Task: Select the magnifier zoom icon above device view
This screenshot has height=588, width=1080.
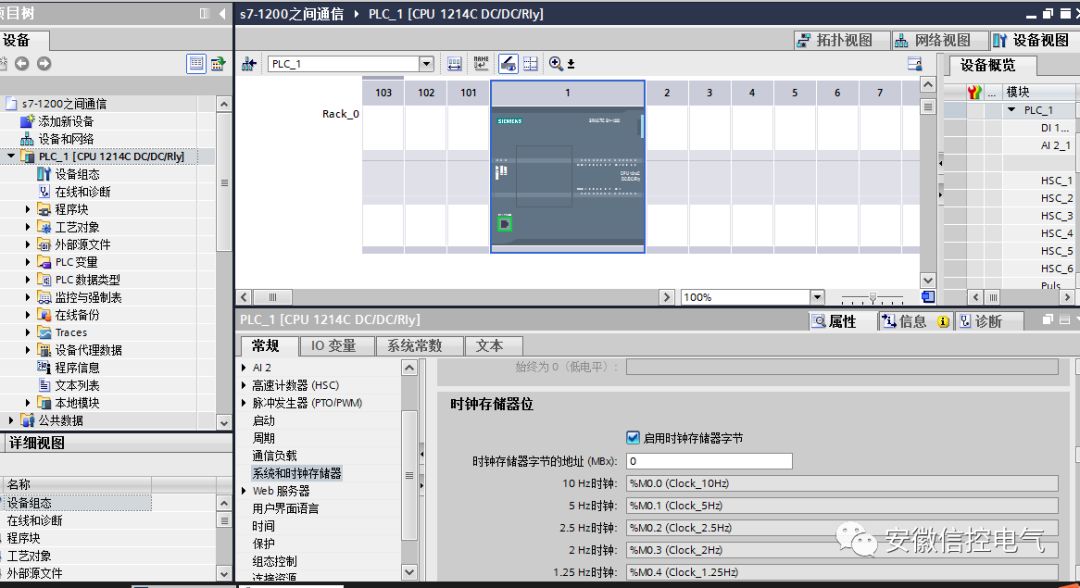Action: click(555, 62)
